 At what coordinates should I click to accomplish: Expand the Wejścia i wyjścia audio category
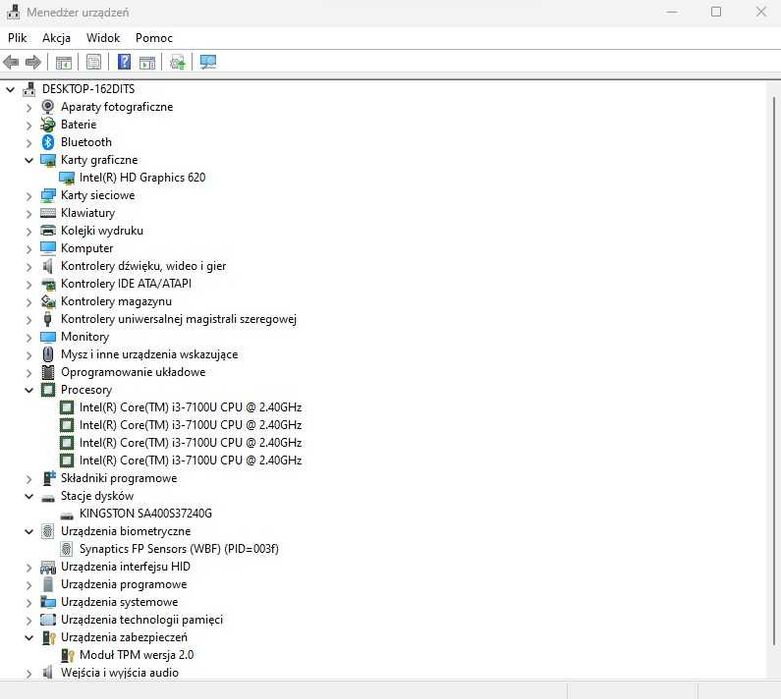coord(29,674)
